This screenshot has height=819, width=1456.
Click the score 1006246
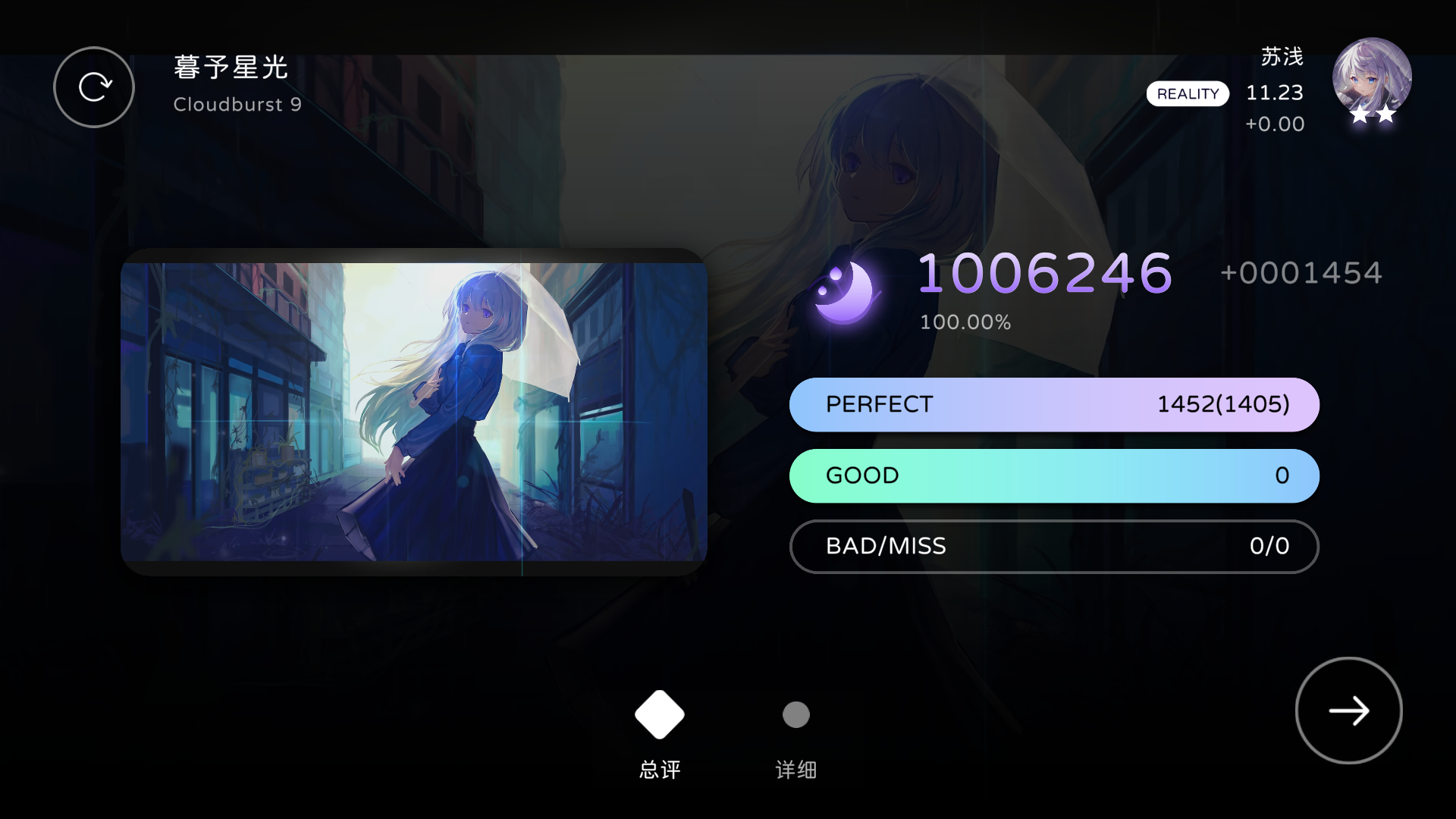point(1046,273)
